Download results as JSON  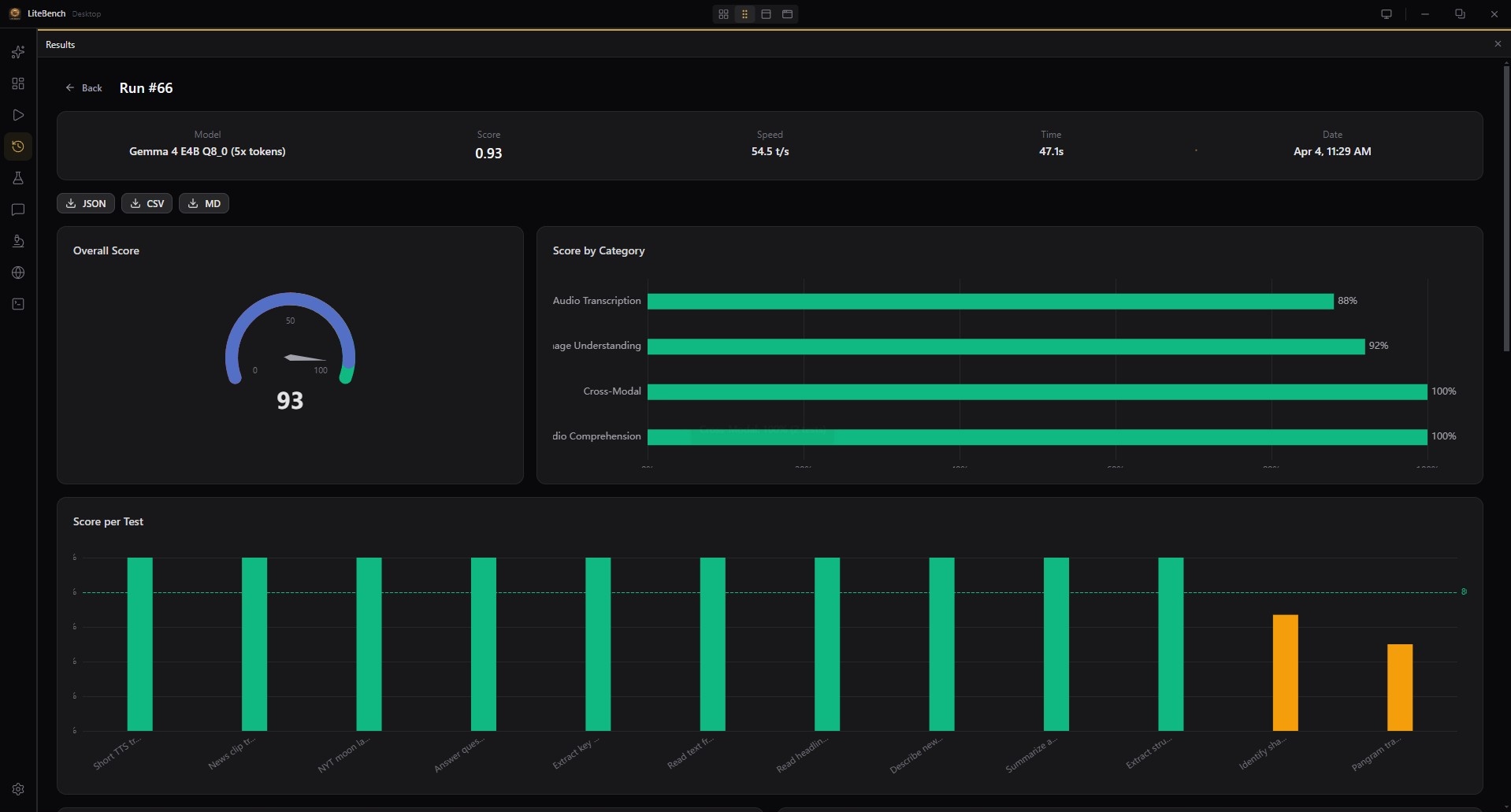coord(86,203)
